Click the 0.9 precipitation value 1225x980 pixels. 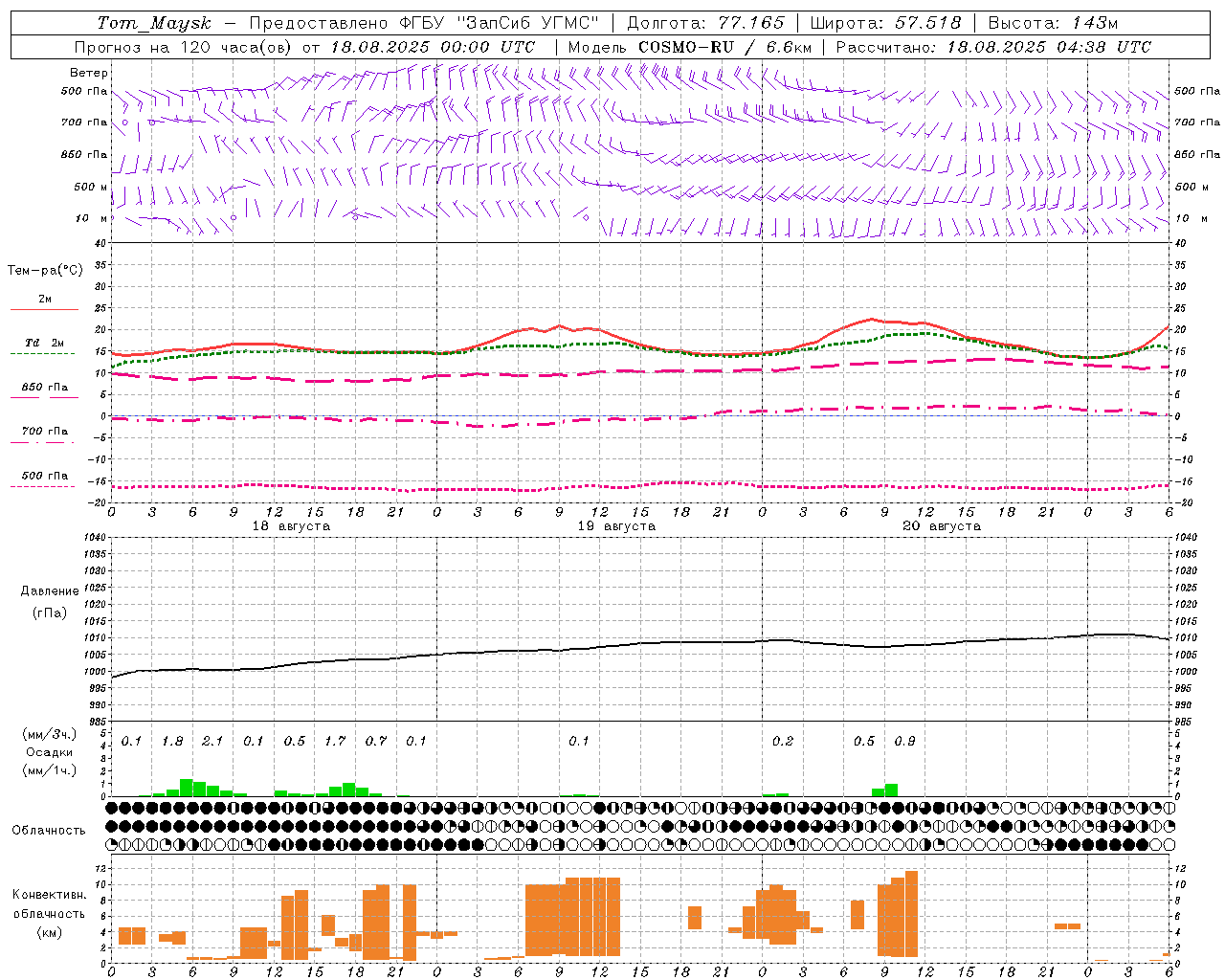tap(904, 742)
